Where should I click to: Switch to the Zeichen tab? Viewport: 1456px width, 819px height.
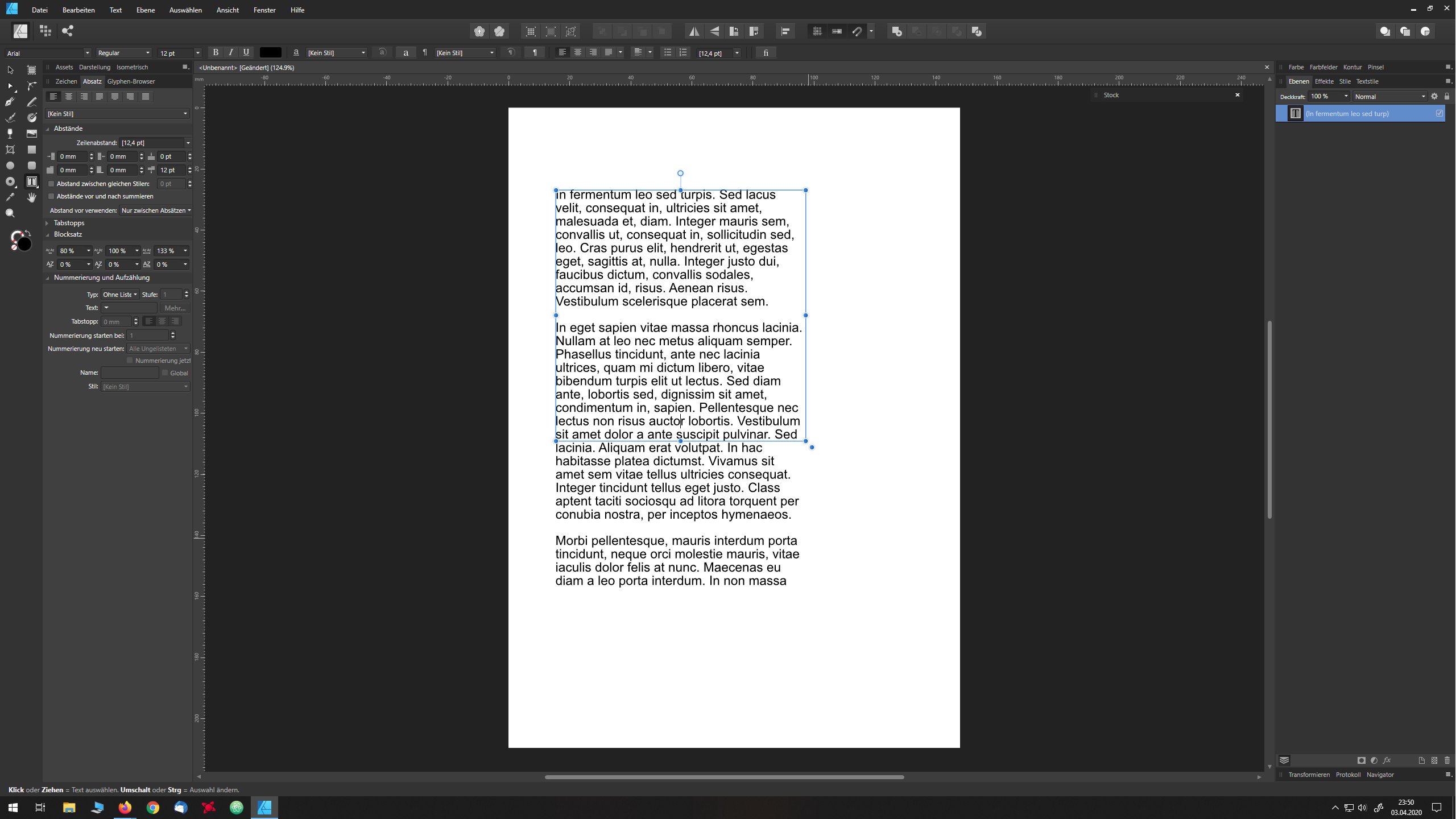click(x=66, y=81)
